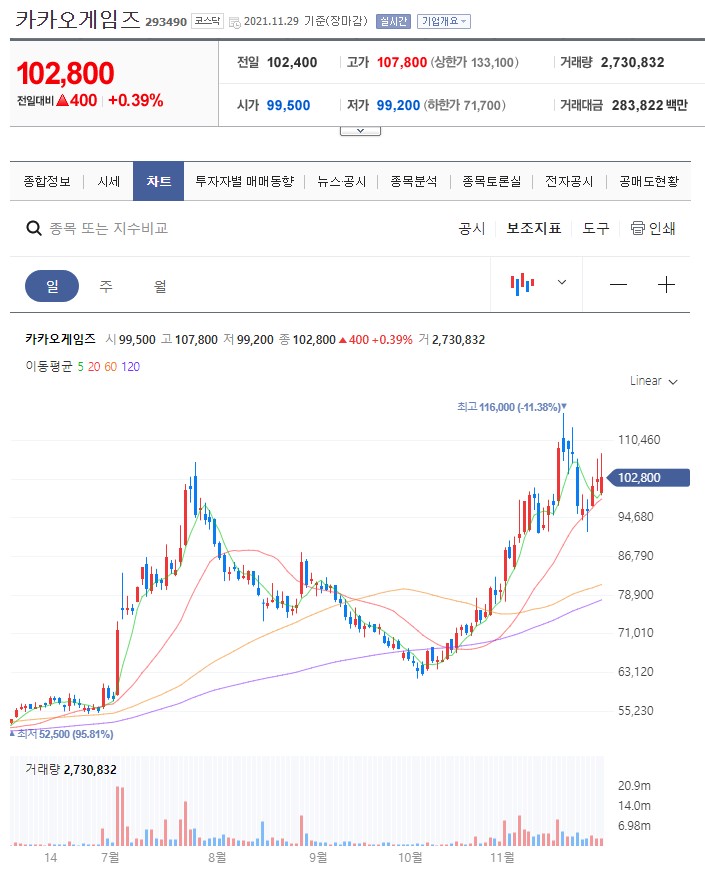The image size is (705, 884).
Task: Zoom out chart with minus icon
Action: pos(618,285)
